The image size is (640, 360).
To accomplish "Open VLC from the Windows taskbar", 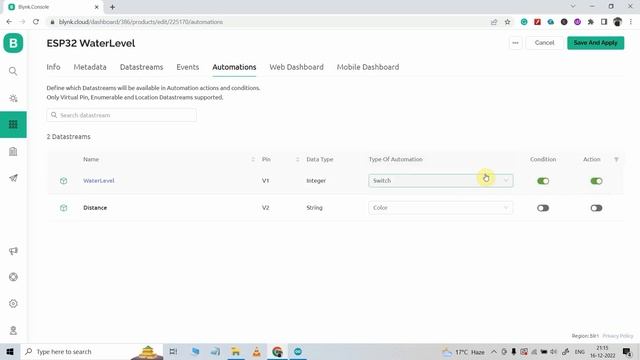I will click(256, 351).
